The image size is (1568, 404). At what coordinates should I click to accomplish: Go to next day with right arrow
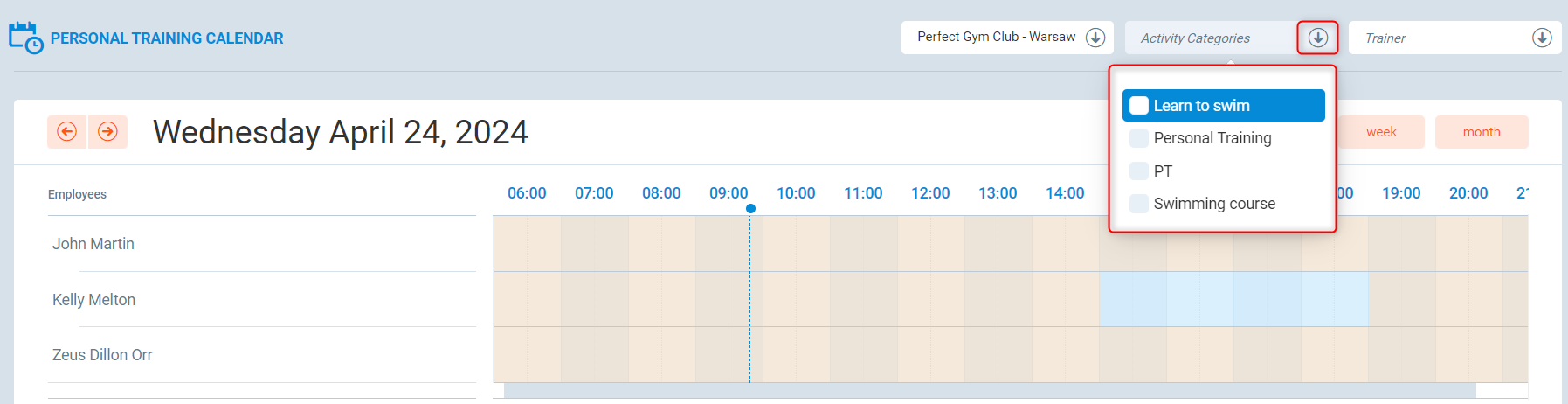(107, 132)
